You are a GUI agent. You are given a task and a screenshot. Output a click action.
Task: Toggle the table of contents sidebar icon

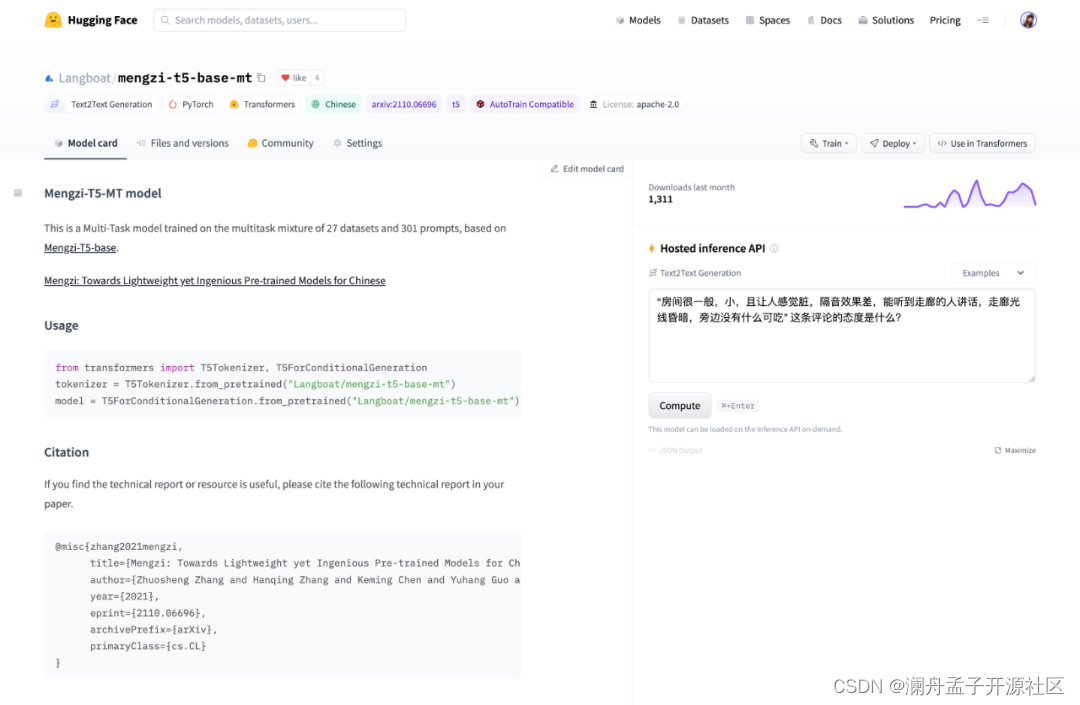pos(18,193)
